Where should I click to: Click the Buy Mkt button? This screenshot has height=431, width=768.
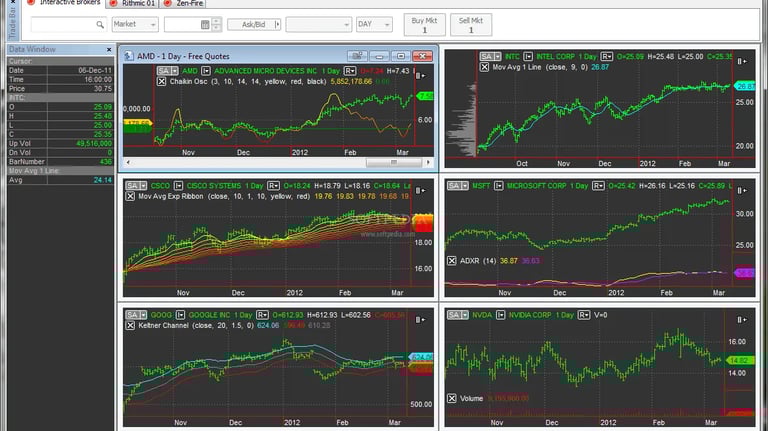coord(424,24)
